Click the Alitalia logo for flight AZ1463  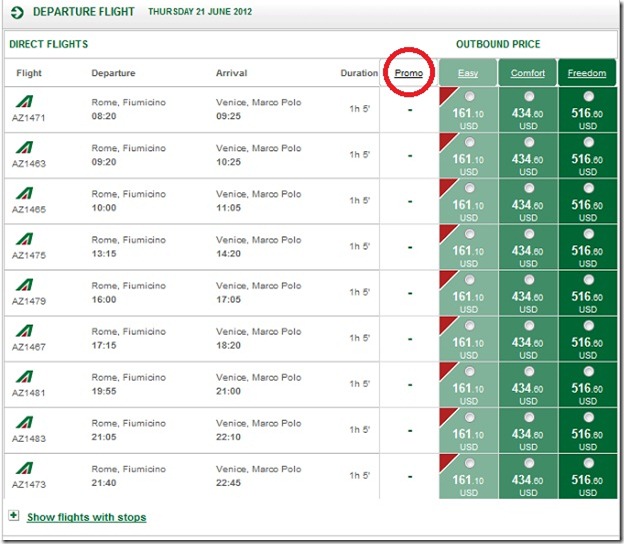tap(25, 147)
